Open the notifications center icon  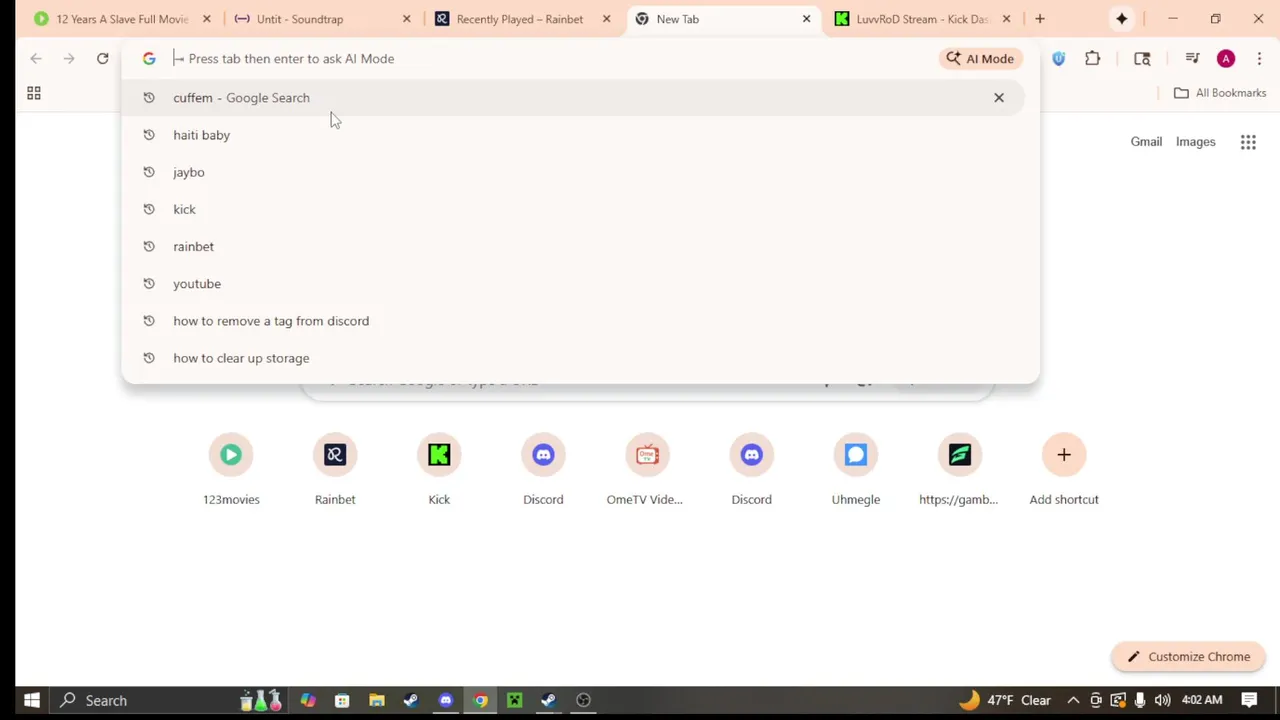click(x=1249, y=700)
